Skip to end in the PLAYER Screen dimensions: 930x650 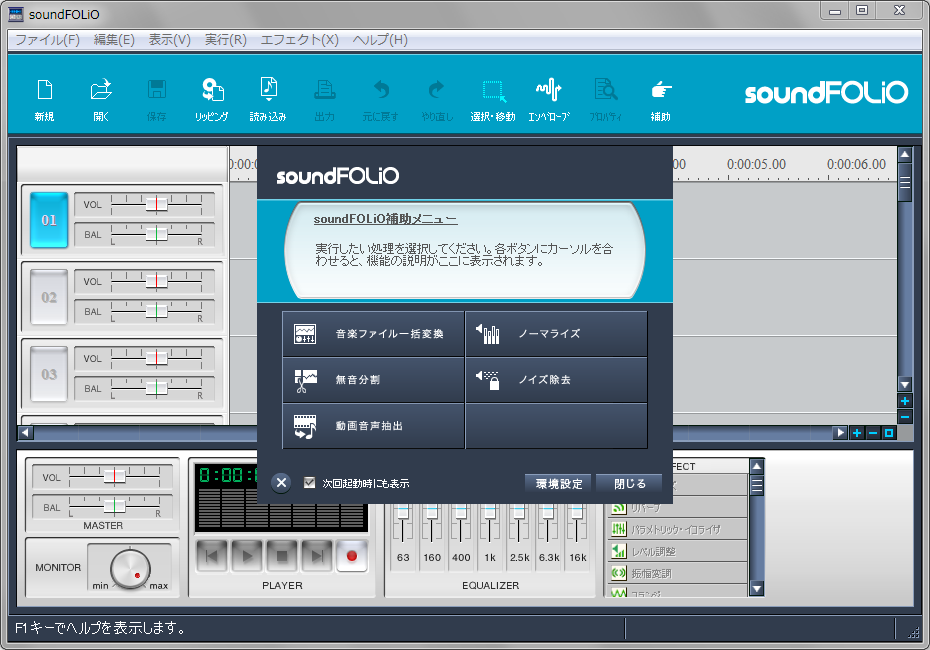click(317, 556)
